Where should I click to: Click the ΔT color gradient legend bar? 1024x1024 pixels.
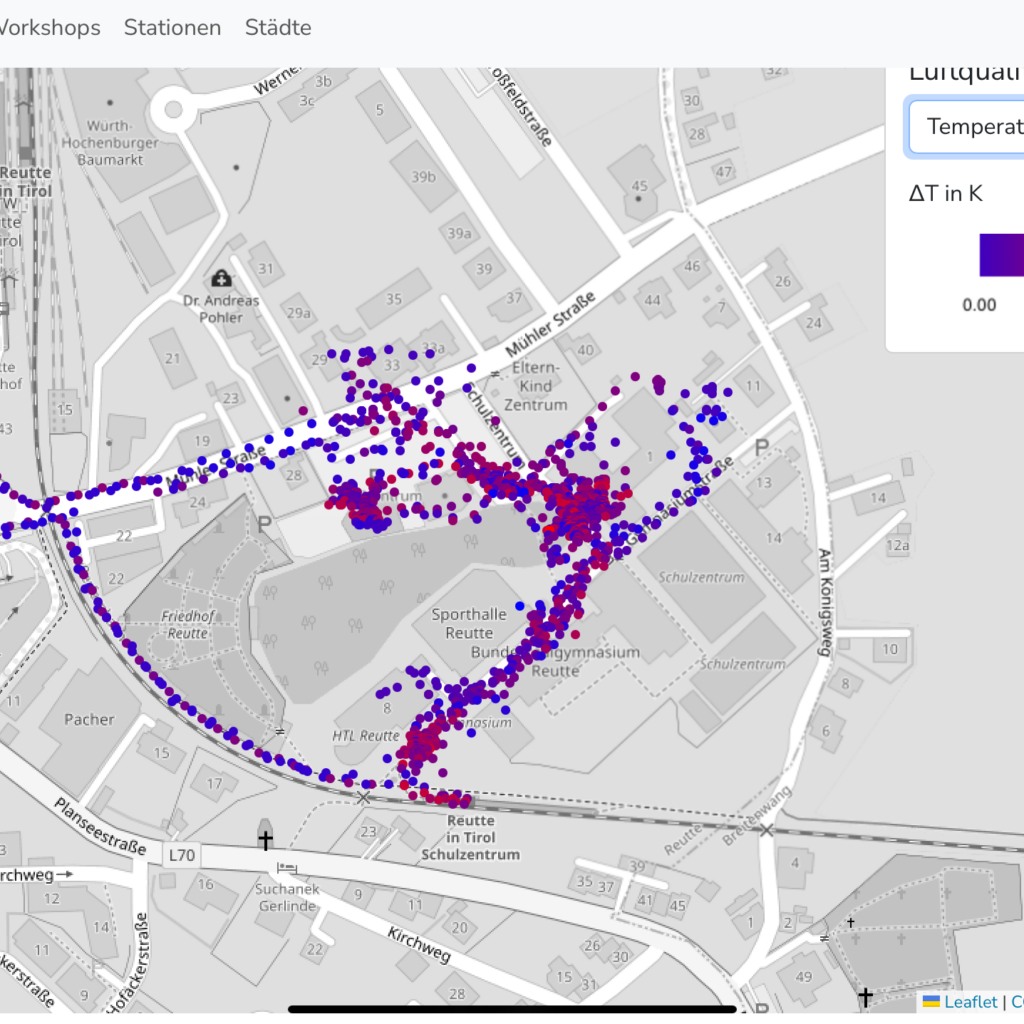(x=1000, y=255)
